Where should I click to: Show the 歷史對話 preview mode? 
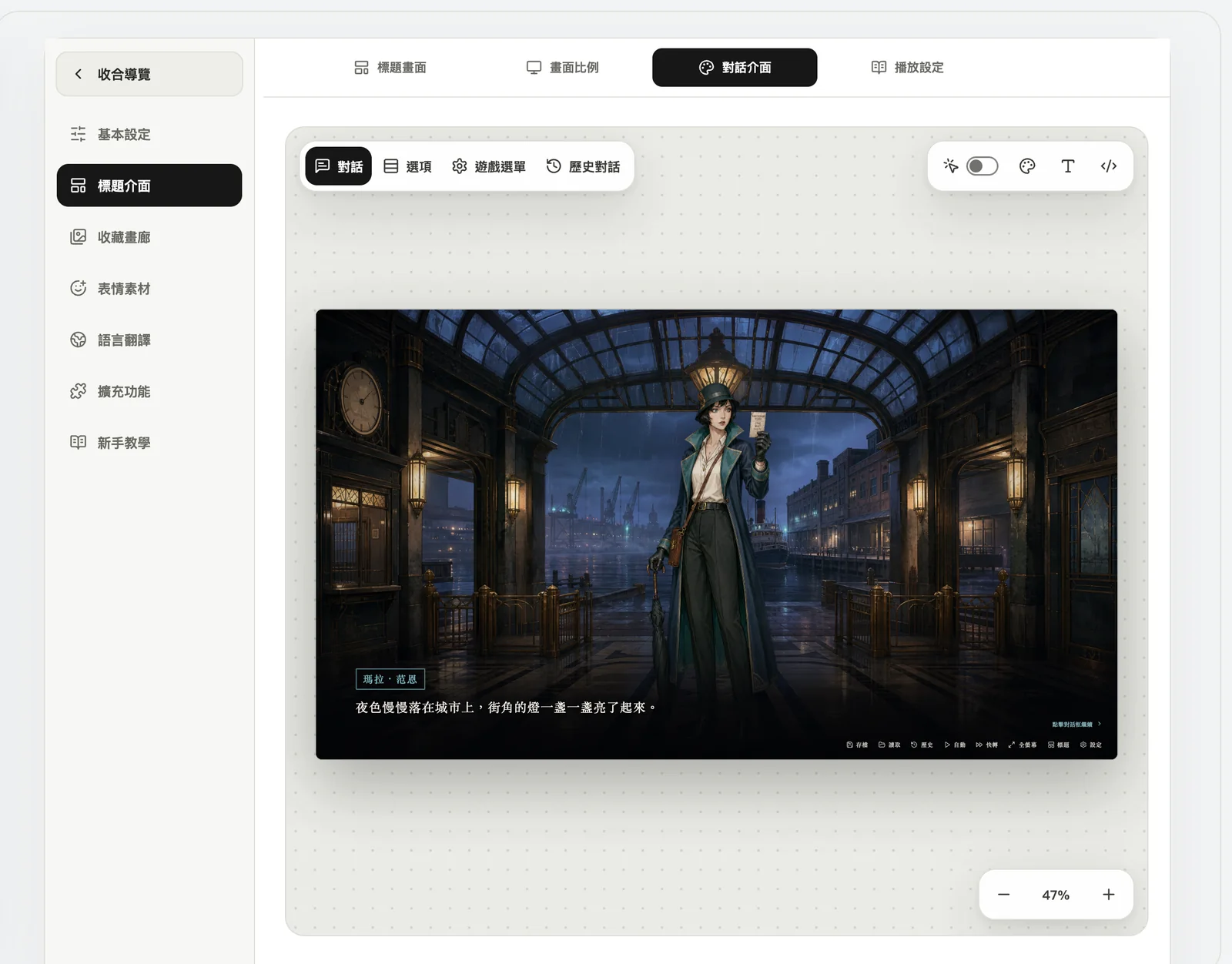(x=583, y=166)
